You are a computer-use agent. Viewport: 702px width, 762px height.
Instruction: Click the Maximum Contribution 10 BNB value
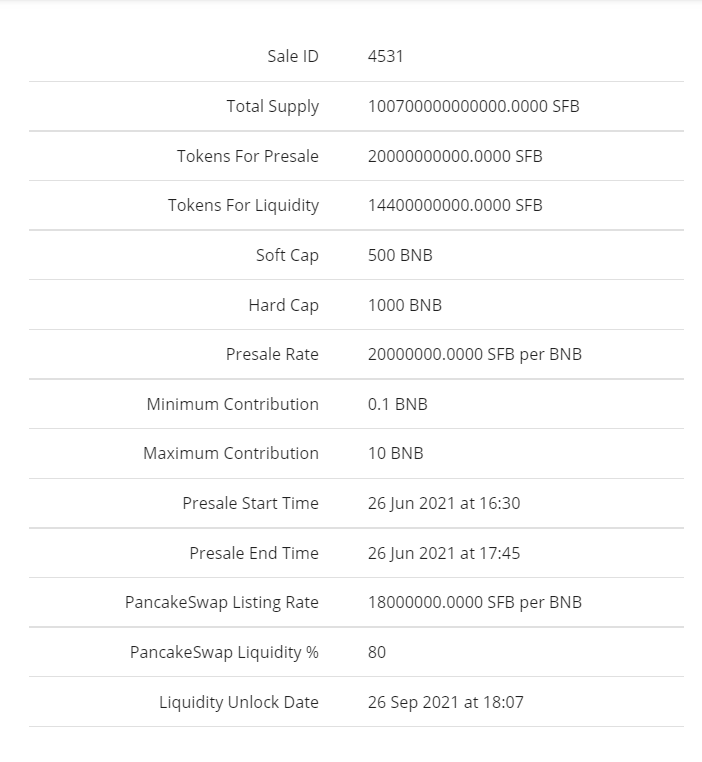(x=395, y=453)
